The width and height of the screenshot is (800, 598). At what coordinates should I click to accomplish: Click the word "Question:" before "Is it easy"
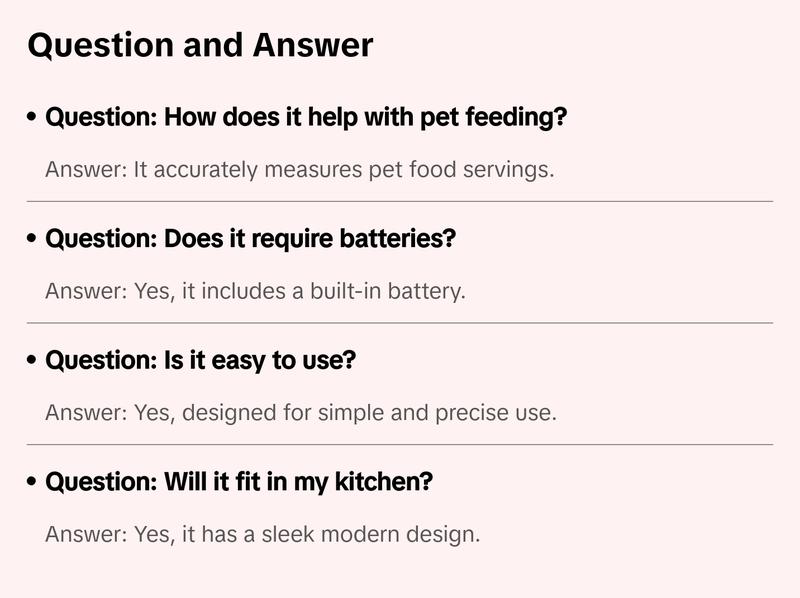coord(100,361)
